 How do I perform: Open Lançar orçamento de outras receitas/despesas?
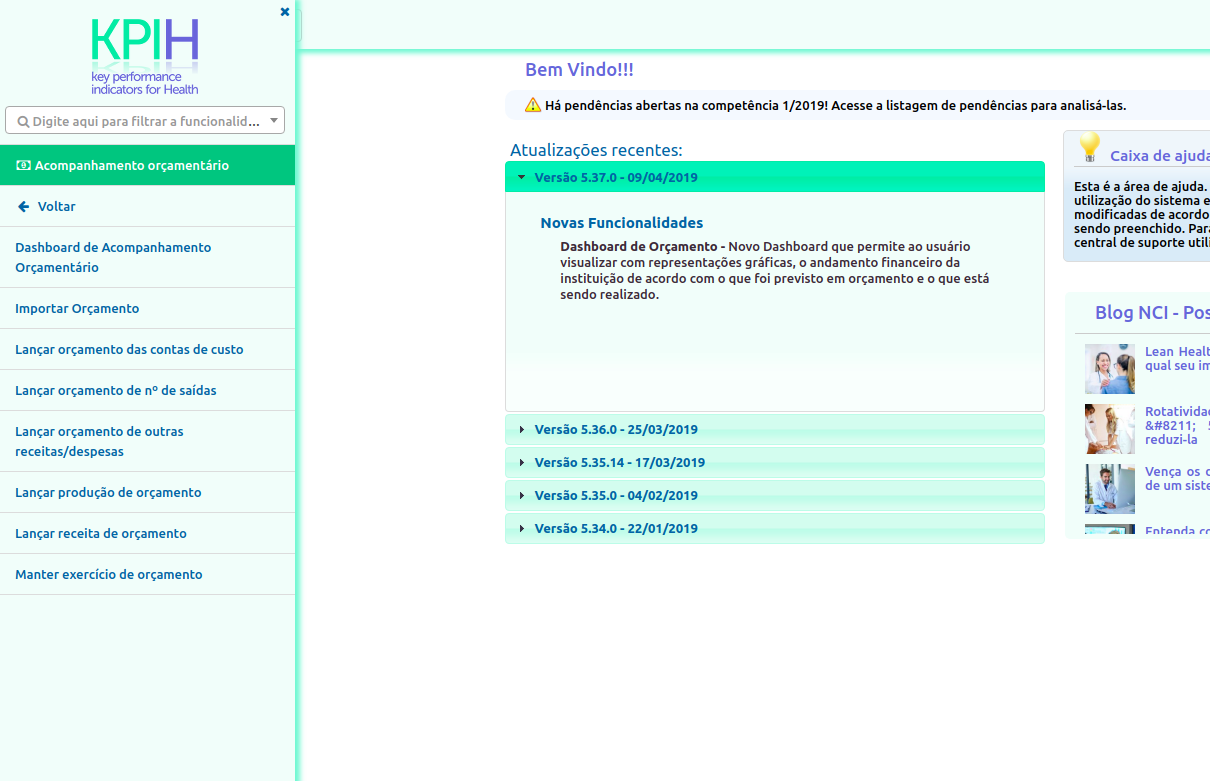[147, 441]
